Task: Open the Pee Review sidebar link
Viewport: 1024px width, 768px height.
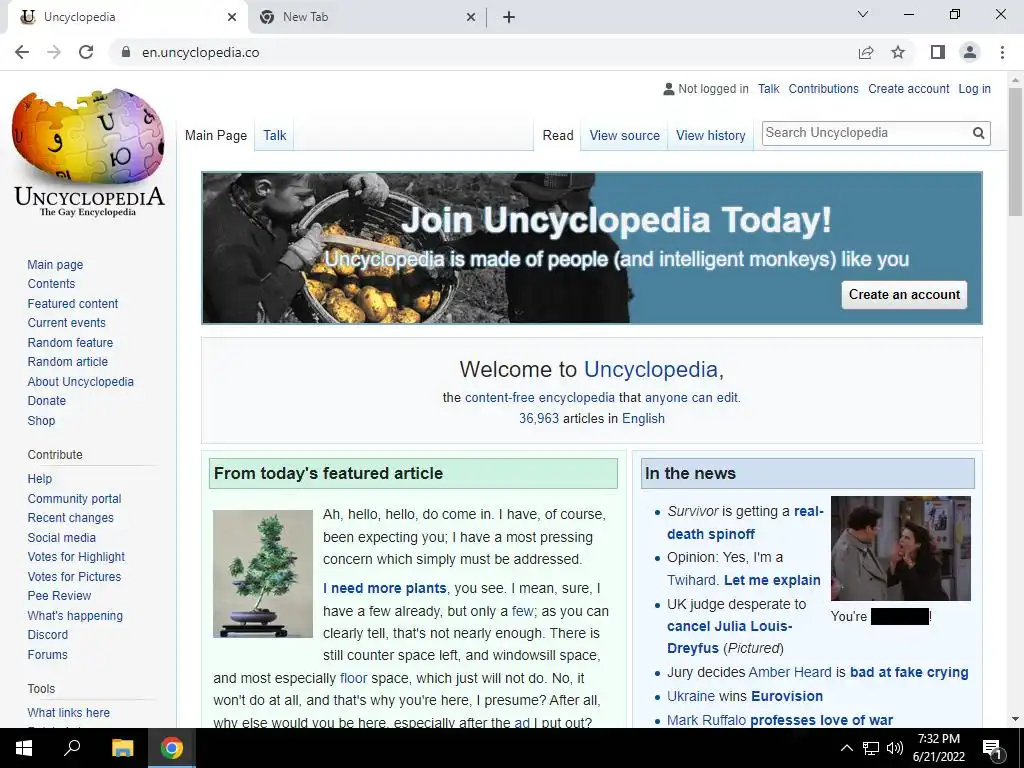Action: pos(59,596)
